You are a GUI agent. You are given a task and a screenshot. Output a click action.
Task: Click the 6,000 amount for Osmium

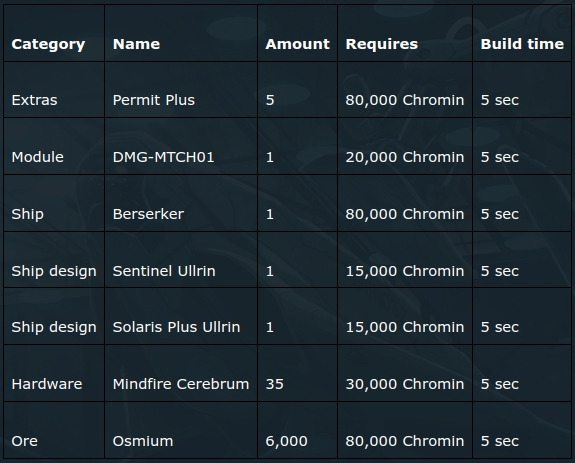tap(286, 441)
